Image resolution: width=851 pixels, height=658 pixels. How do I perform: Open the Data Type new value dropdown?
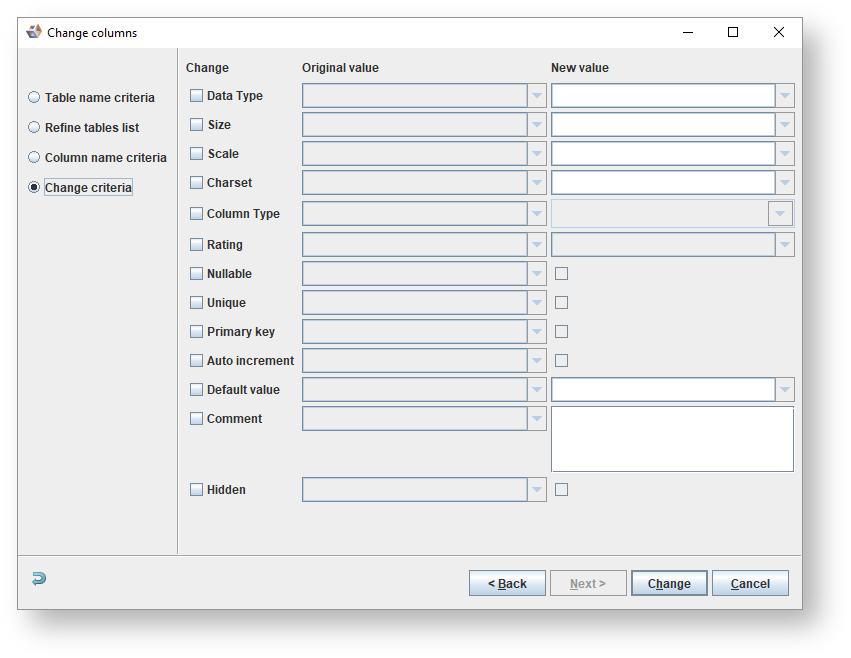coord(785,96)
